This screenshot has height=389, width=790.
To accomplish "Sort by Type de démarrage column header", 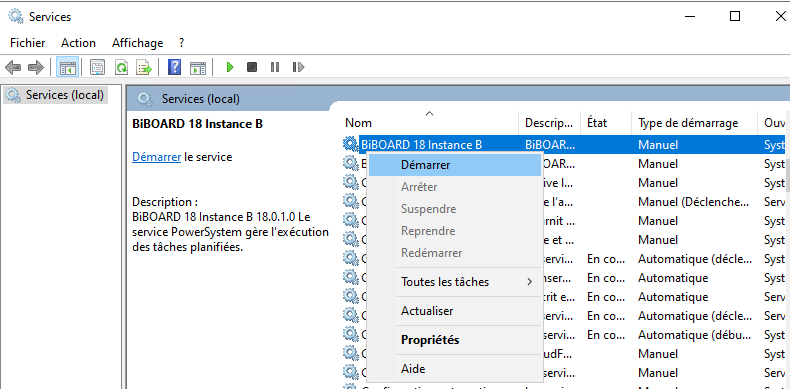I will [688, 123].
